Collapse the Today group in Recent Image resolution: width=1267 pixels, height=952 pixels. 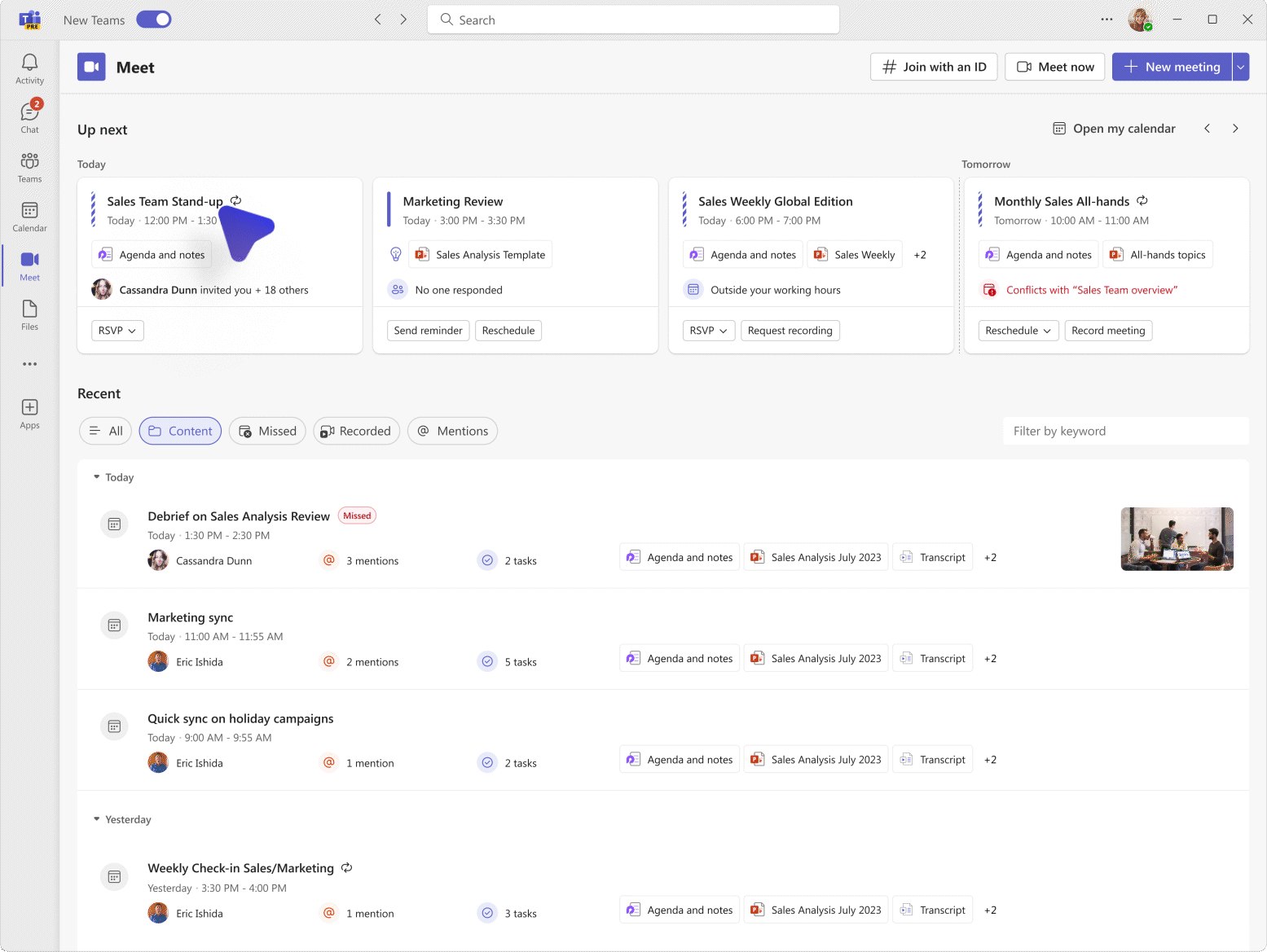pos(97,477)
